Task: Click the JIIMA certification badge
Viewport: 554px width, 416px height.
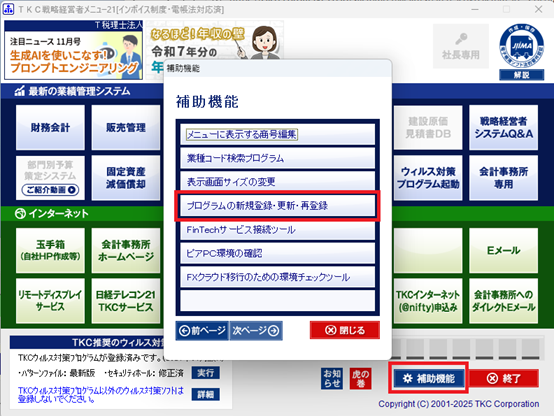Action: coord(521,46)
